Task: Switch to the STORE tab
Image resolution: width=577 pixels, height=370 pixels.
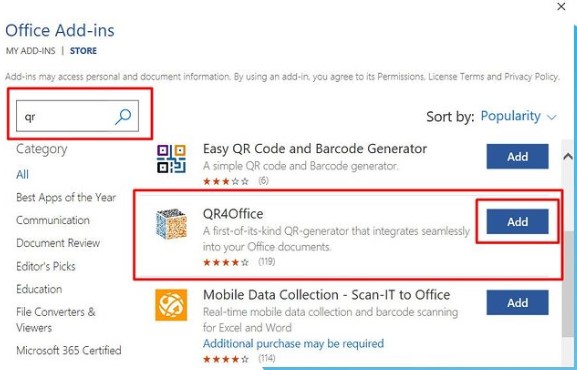Action: pos(83,51)
